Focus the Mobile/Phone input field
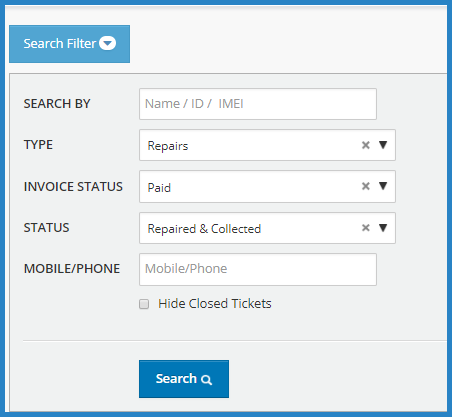 [x=258, y=269]
